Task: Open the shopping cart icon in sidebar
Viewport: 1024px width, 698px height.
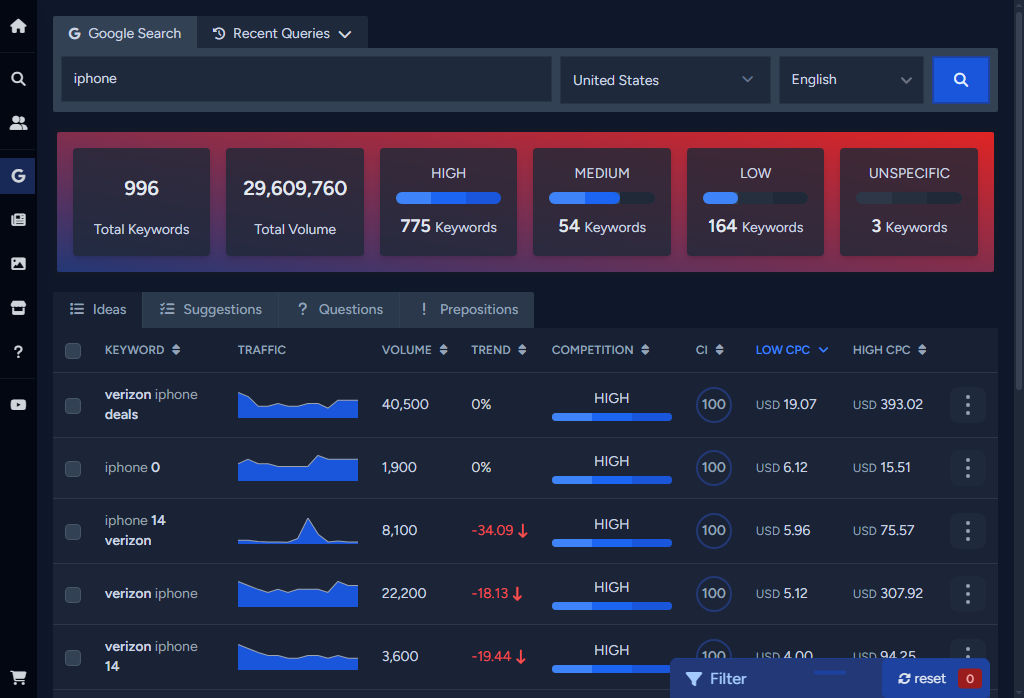Action: [x=18, y=678]
